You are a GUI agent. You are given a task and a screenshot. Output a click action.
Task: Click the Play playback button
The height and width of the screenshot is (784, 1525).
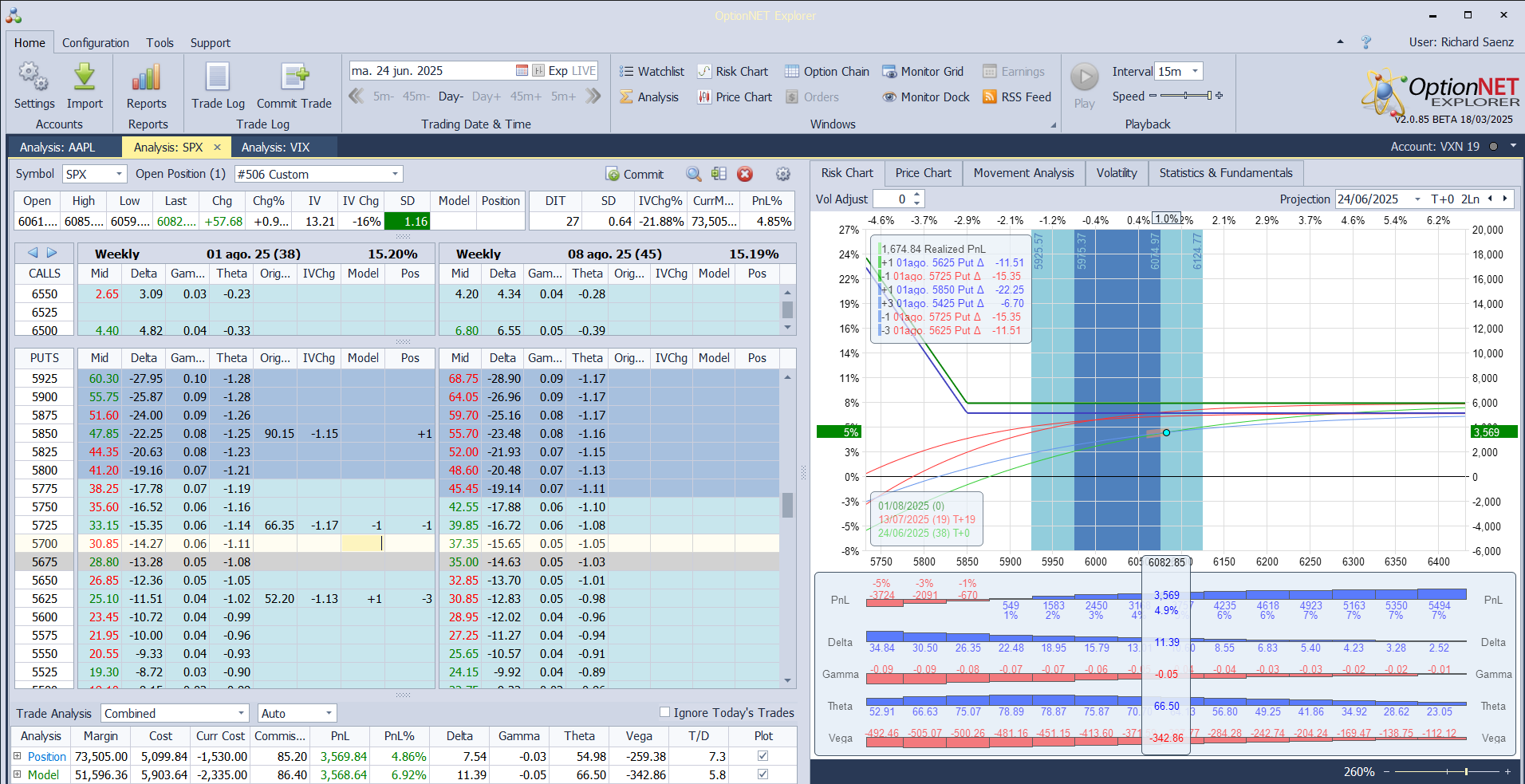click(1084, 77)
